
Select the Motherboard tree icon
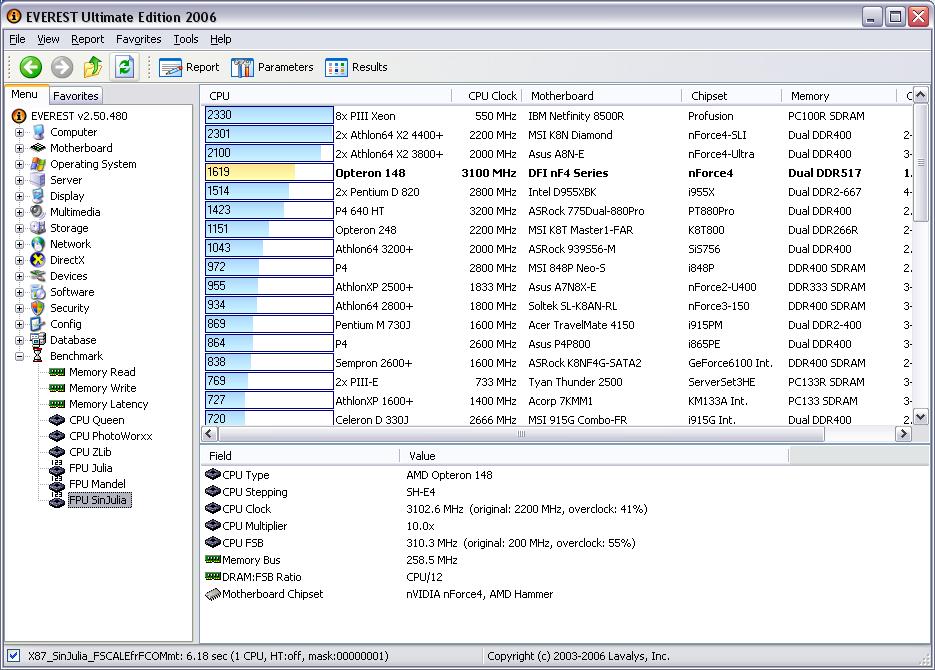tap(38, 148)
